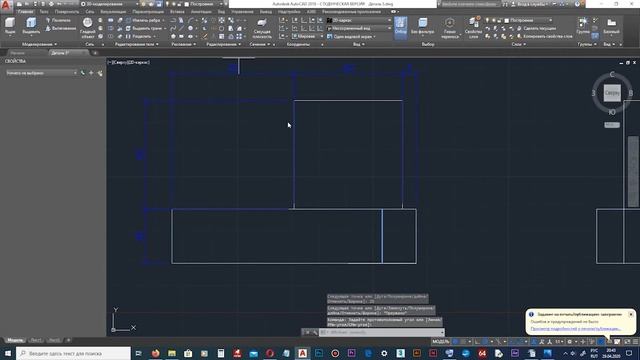The image size is (640, 360).
Task: Click the Windows taskbar search box
Action: tap(74, 353)
